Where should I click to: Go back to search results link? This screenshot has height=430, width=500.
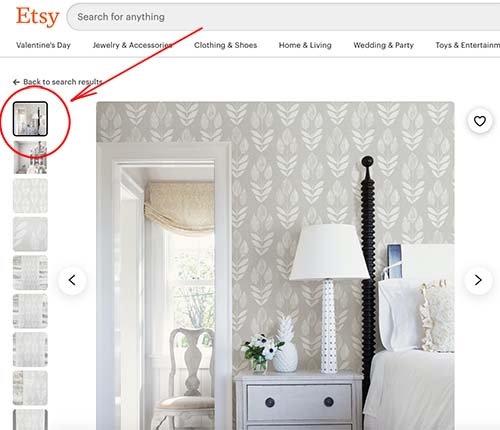pos(62,82)
